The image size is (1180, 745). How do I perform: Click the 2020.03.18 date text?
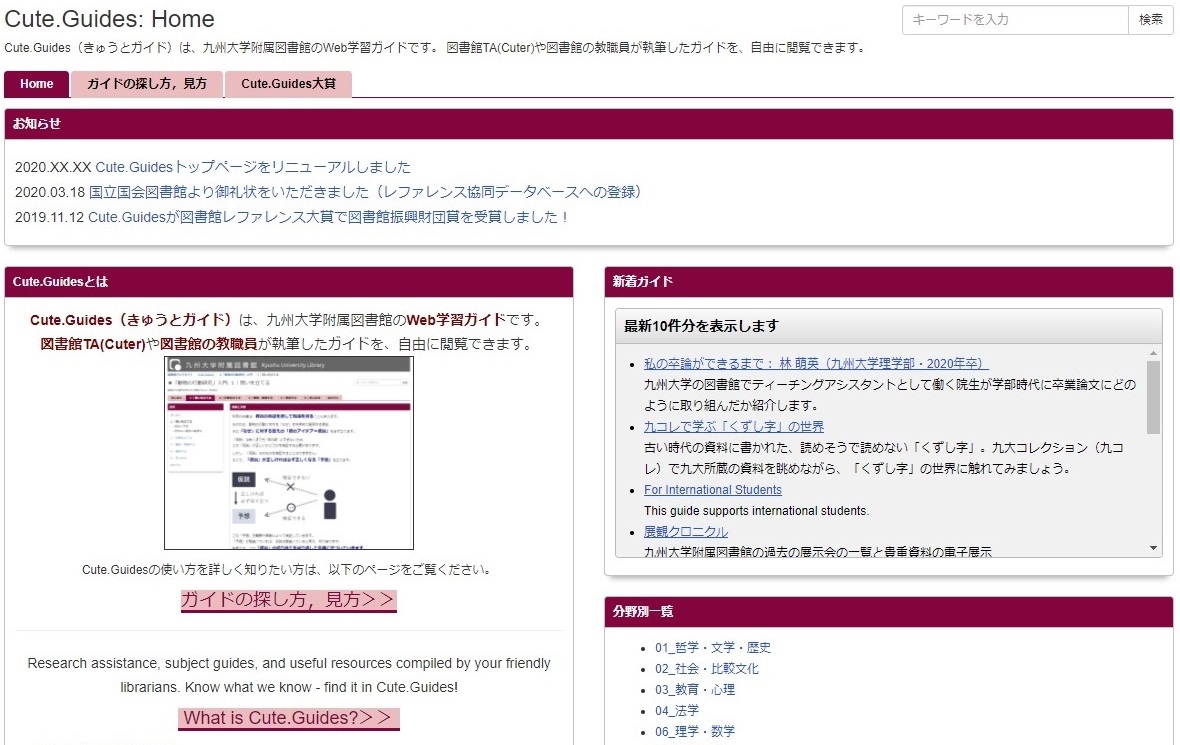click(x=50, y=192)
